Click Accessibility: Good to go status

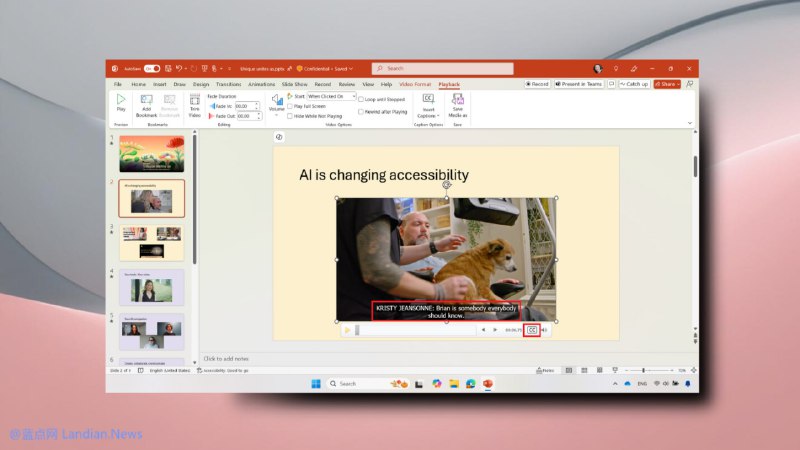[222, 370]
